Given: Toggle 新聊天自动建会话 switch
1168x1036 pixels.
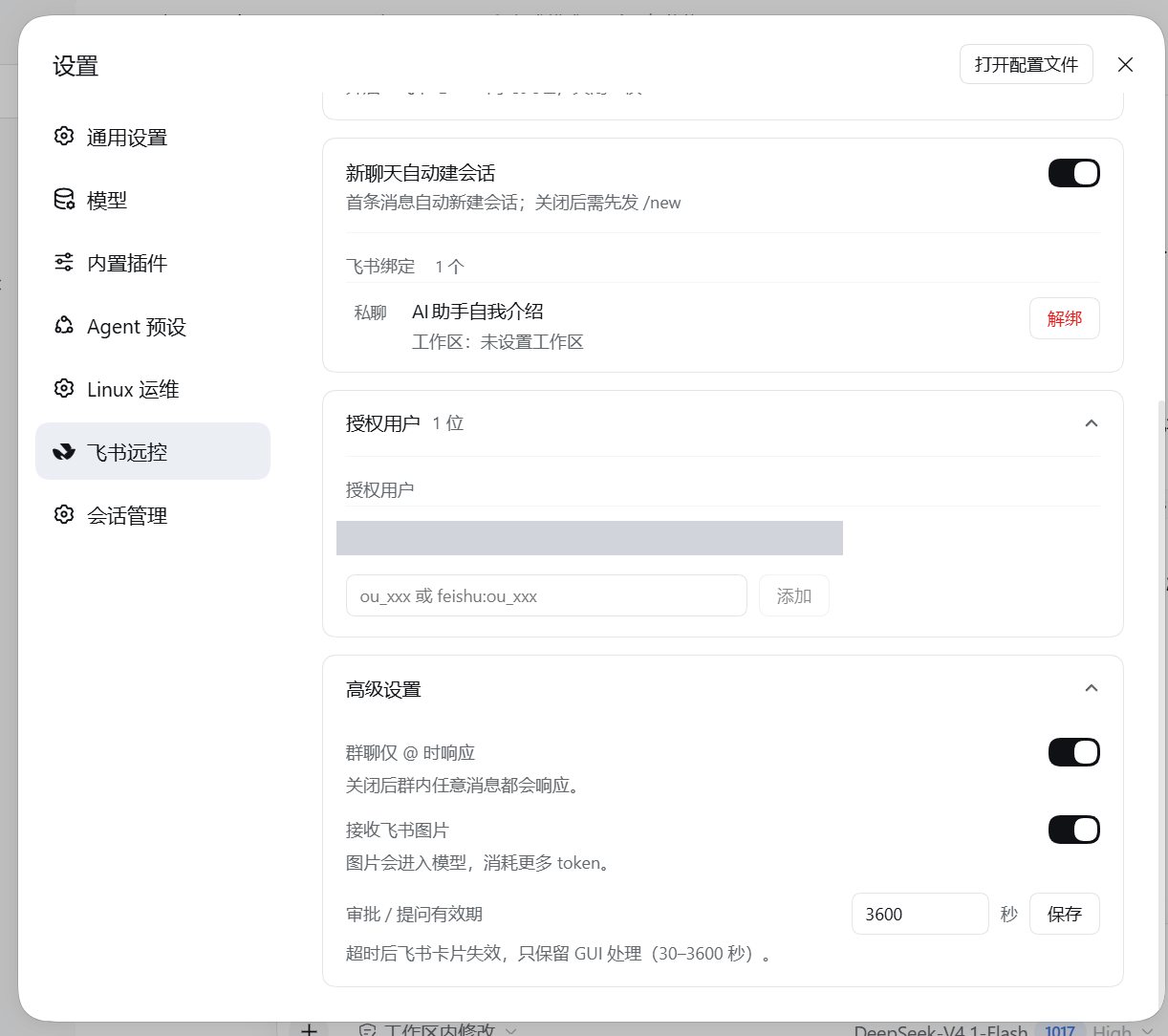Looking at the screenshot, I should point(1074,173).
